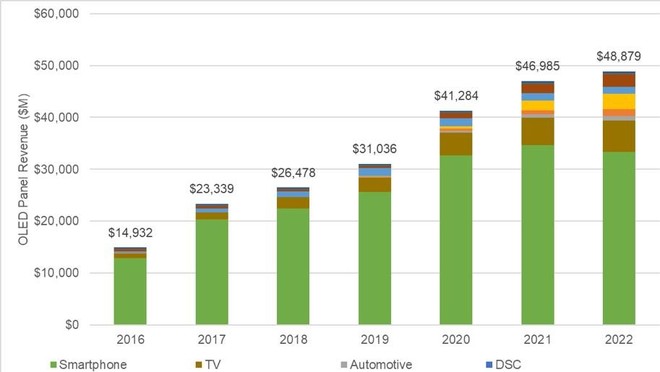Click the yellow segment of 2022 bar
This screenshot has width=660, height=372.
tap(619, 101)
